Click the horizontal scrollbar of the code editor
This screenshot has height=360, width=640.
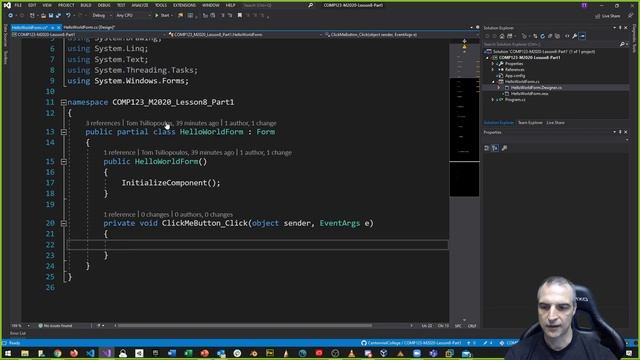245,326
